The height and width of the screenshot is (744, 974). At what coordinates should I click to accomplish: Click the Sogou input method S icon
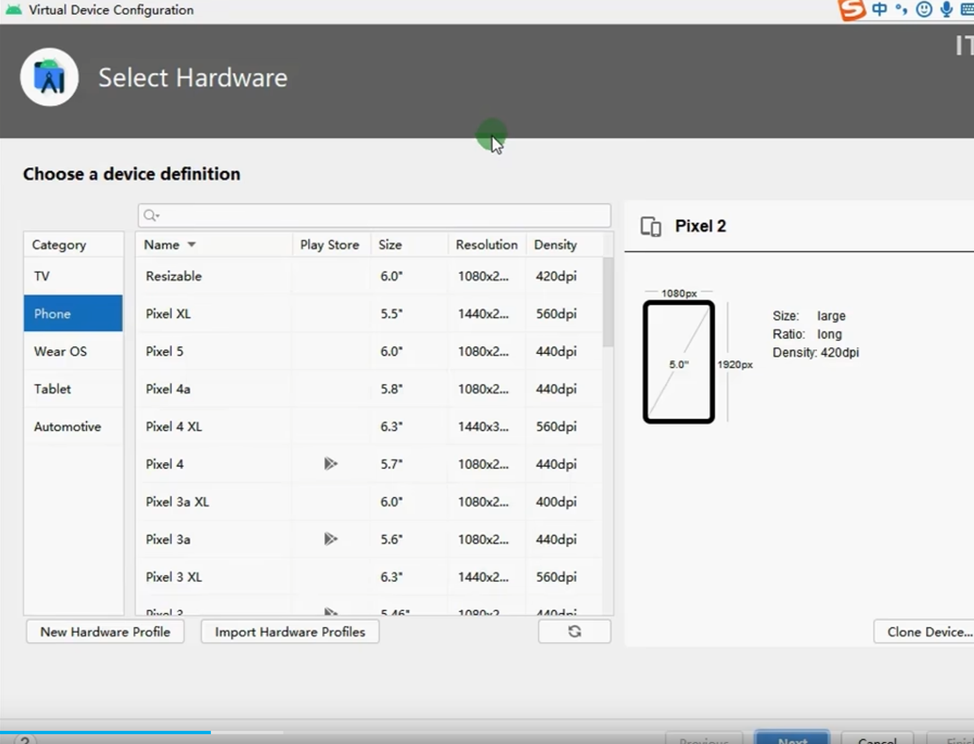pyautogui.click(x=852, y=10)
